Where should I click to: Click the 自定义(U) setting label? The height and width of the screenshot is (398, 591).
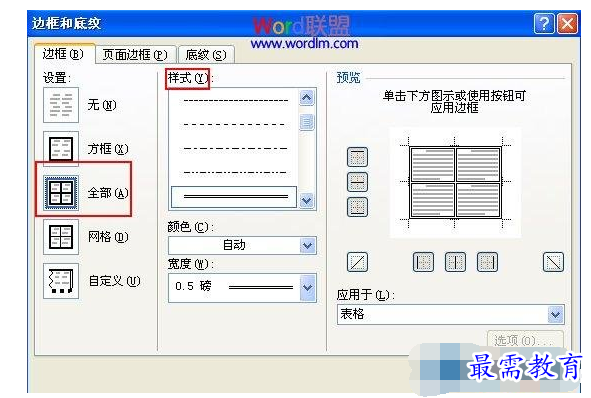click(x=115, y=281)
